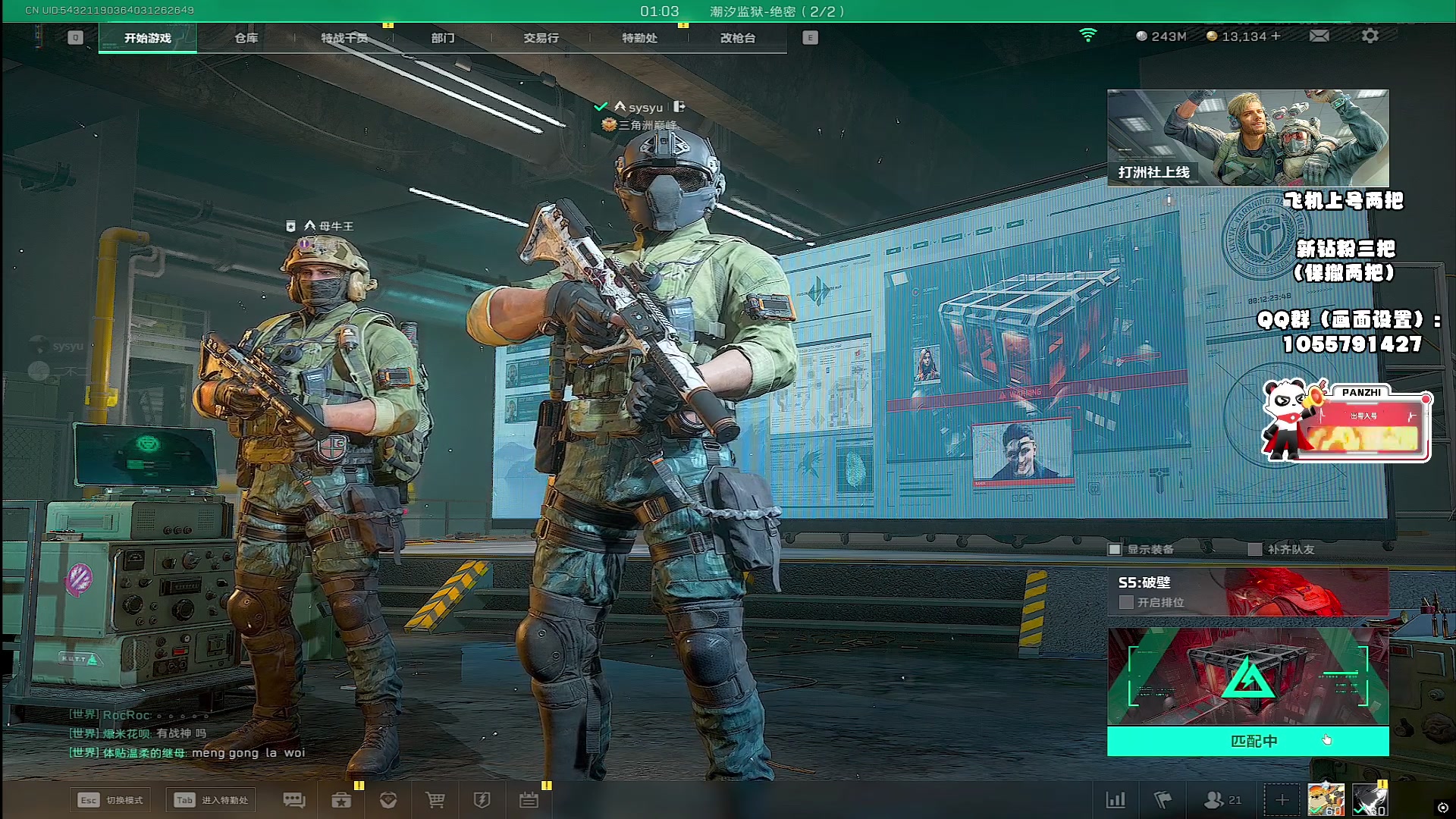Screen dimensions: 1456x819
Task: Open friends list showing 21
Action: [1222, 800]
